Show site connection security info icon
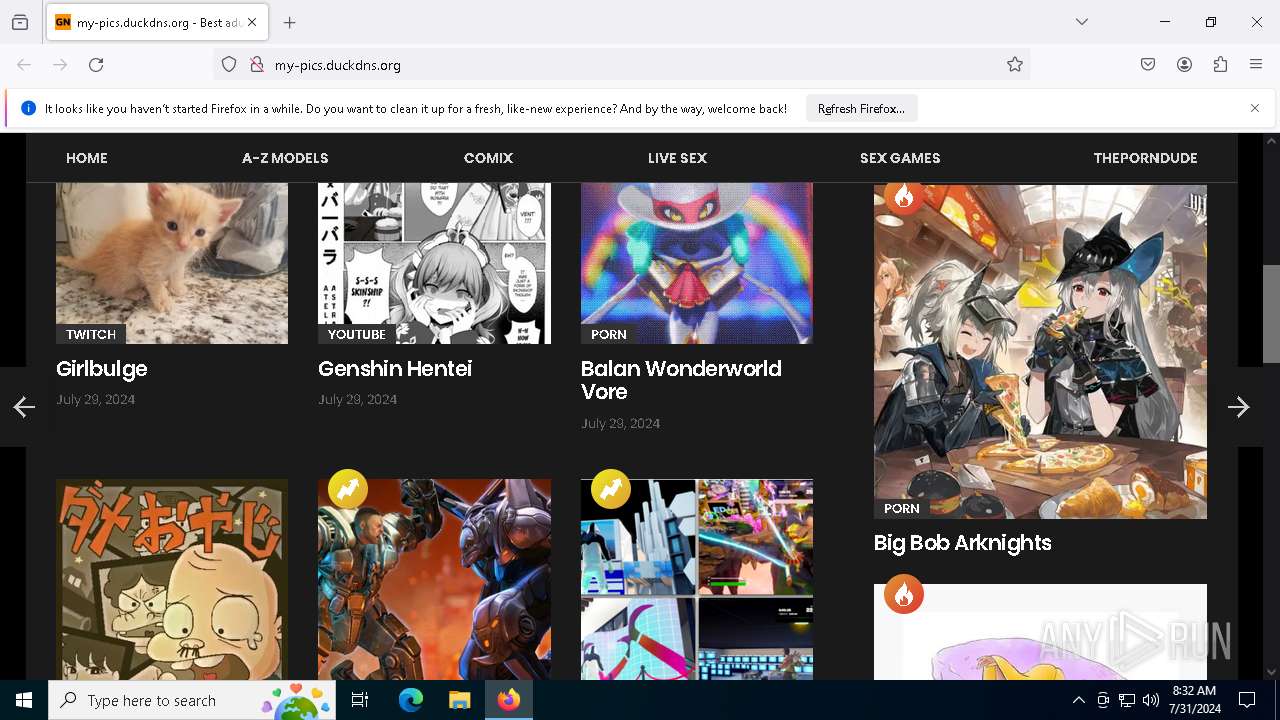 (257, 65)
